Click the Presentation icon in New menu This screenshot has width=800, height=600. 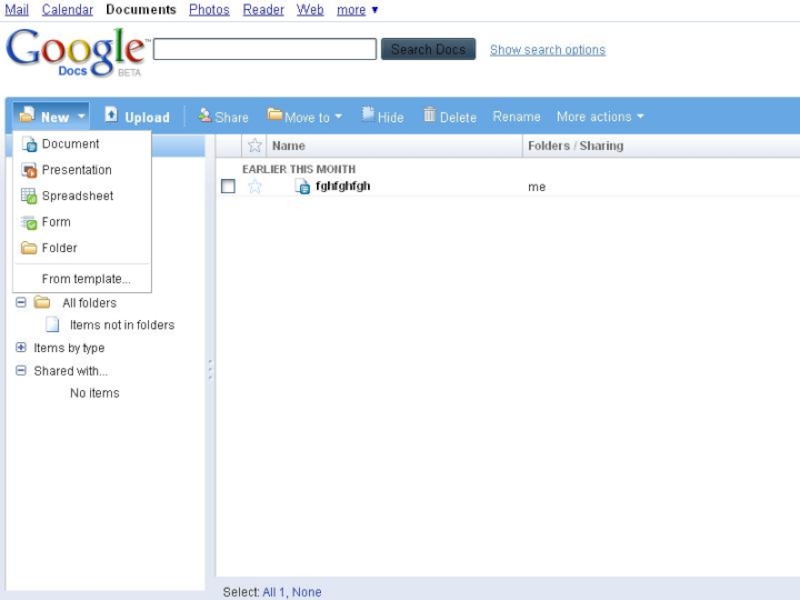pyautogui.click(x=29, y=170)
